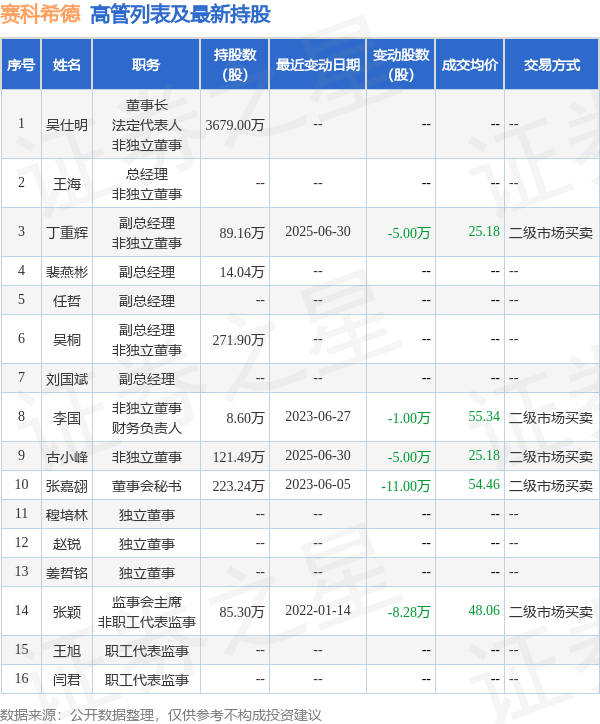Image resolution: width=600 pixels, height=724 pixels.
Task: Click the -8.28万 change value
Action: (409, 612)
